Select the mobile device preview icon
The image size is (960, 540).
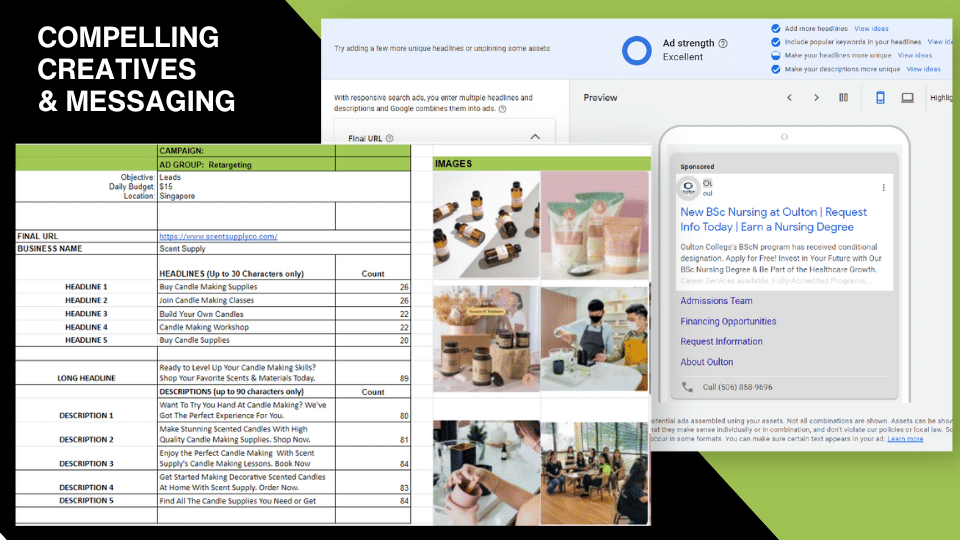[x=880, y=98]
